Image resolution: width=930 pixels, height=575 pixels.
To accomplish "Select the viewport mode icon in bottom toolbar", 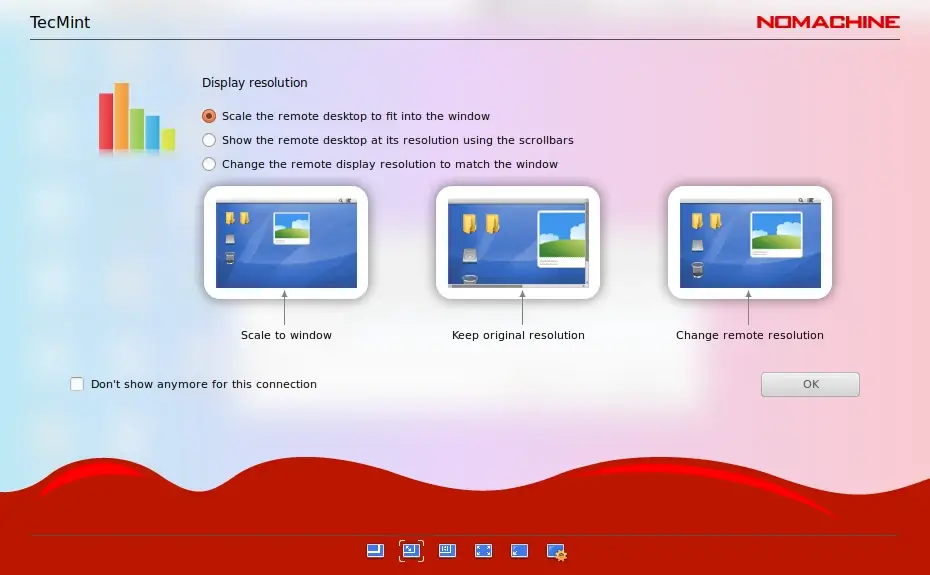I will click(375, 551).
